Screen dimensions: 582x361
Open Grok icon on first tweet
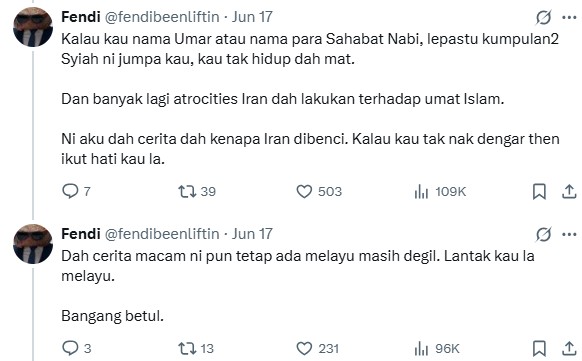coord(543,17)
